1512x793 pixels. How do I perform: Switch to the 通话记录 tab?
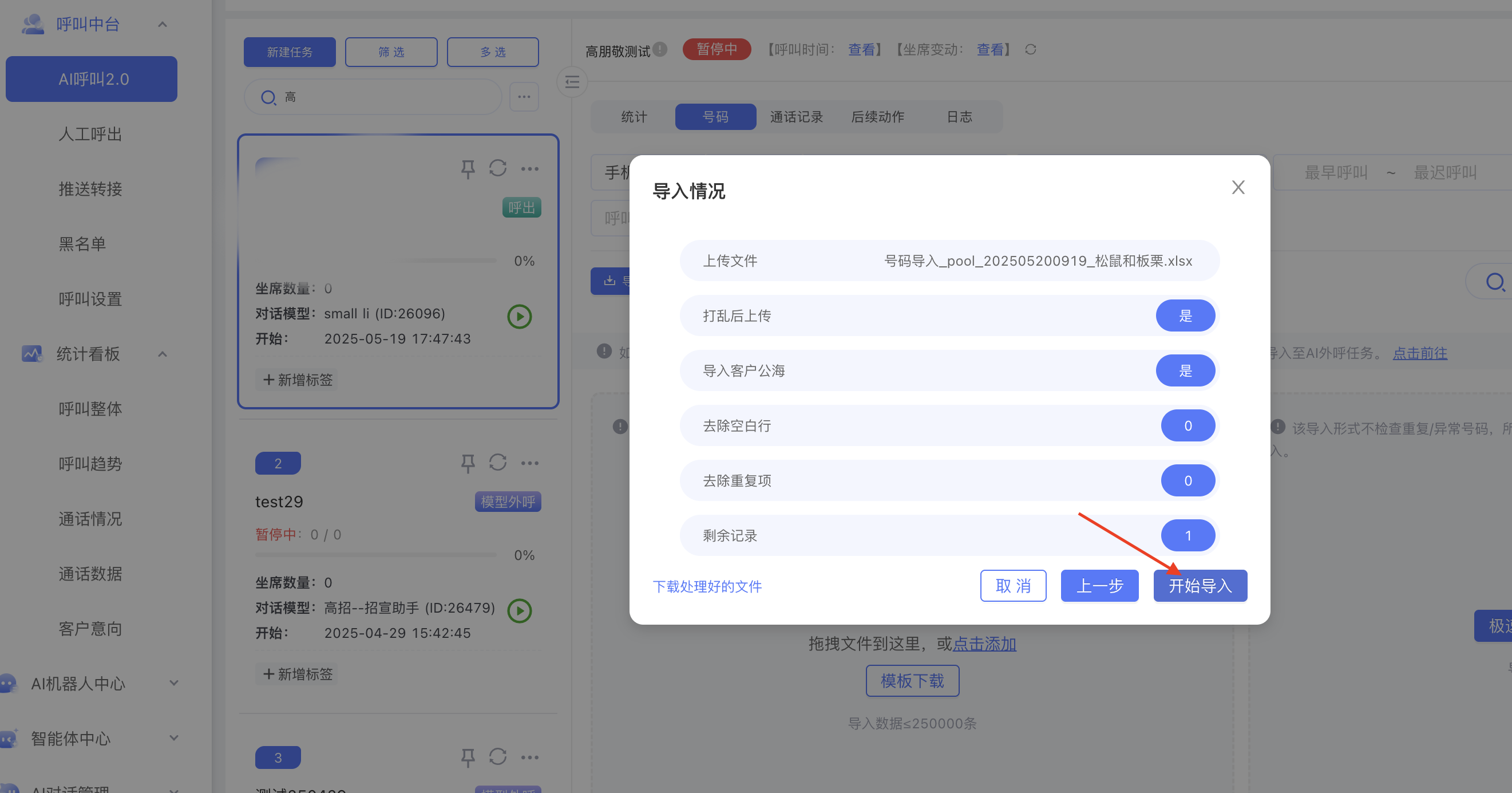pyautogui.click(x=796, y=117)
